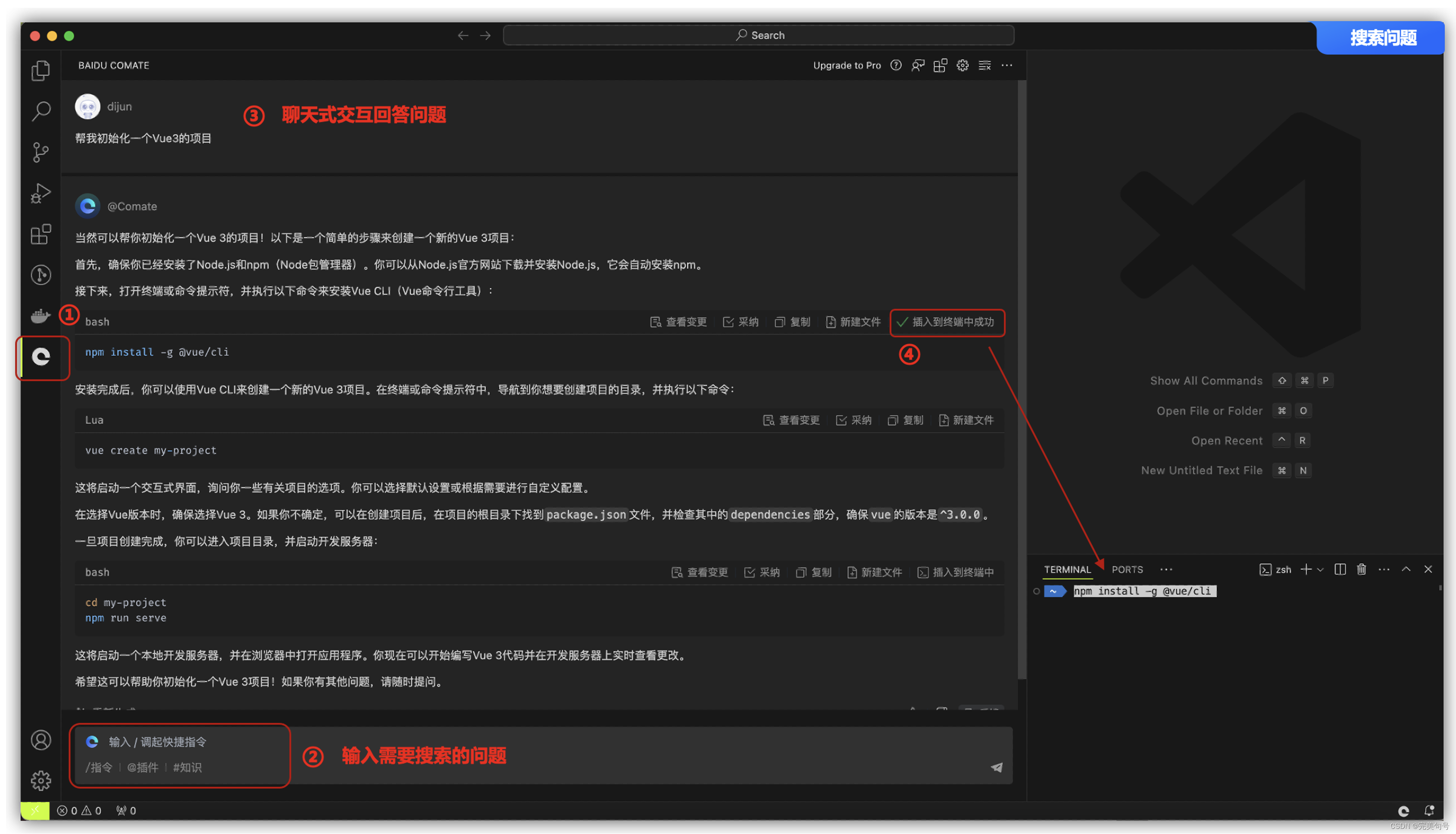Click the ports forwarded indicator in status bar
The image size is (1456, 834).
[x=126, y=811]
